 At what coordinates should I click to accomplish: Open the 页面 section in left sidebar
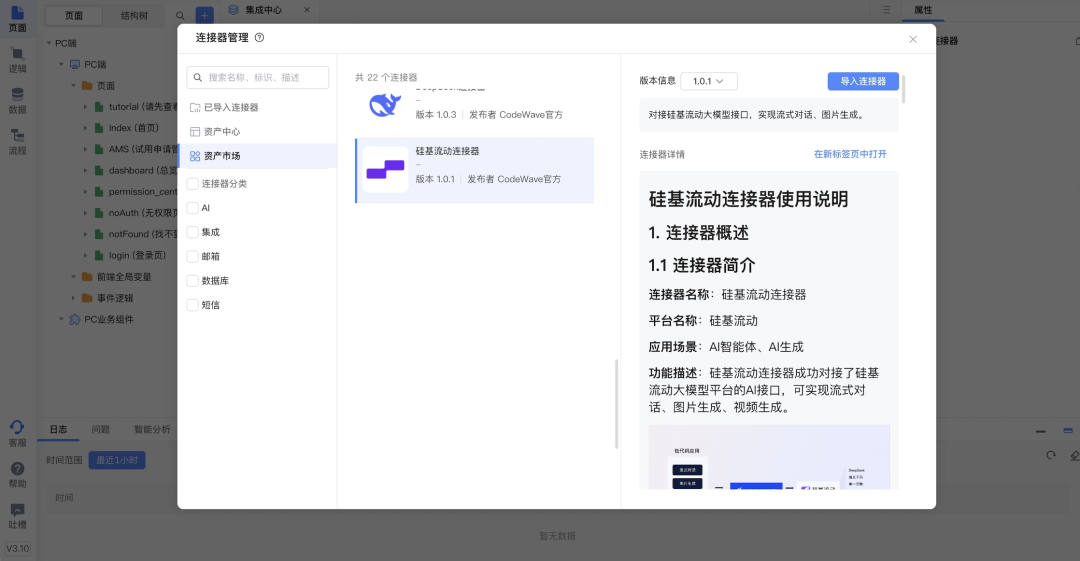[17, 19]
